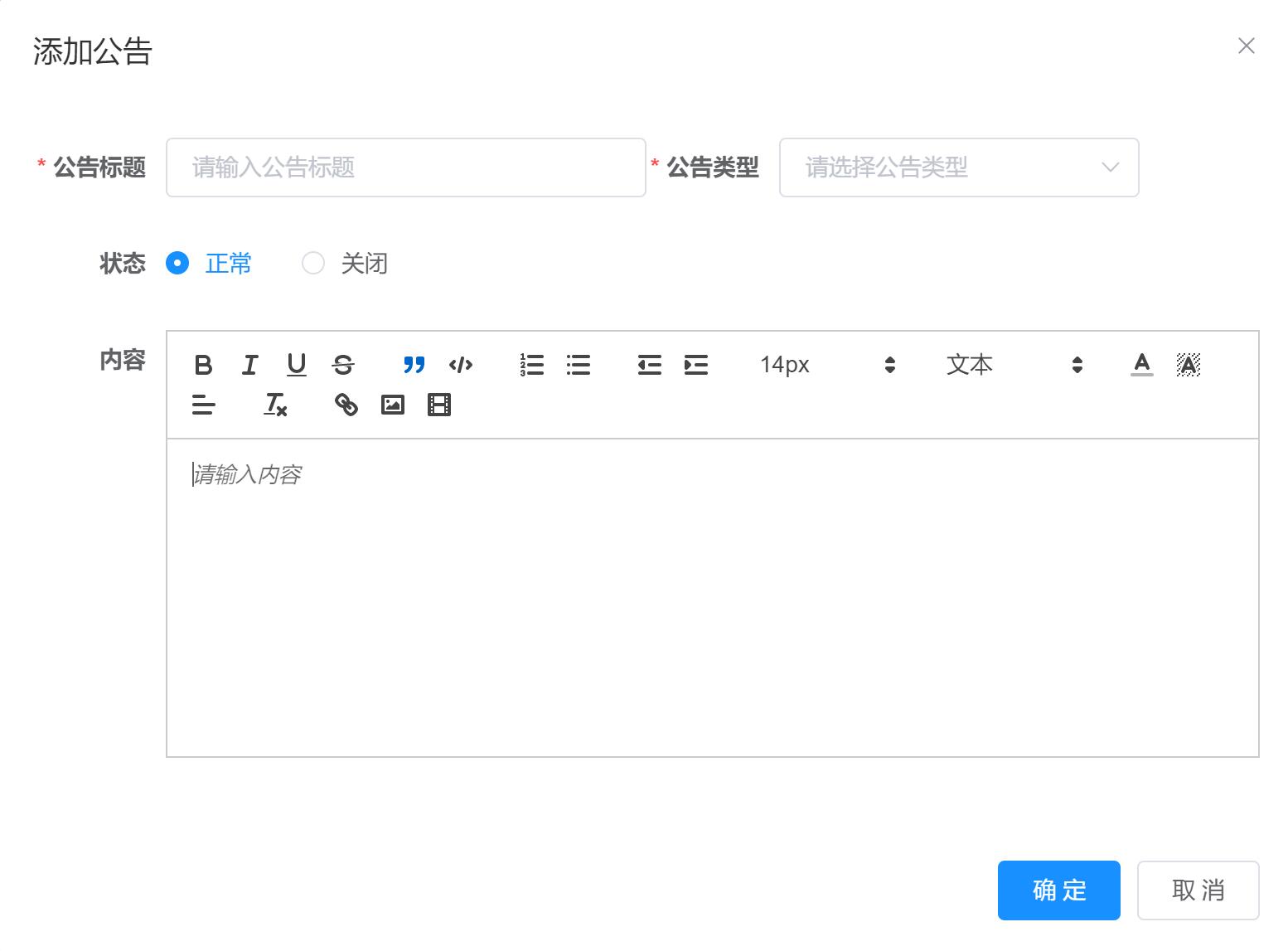Image resolution: width=1288 pixels, height=951 pixels.
Task: Increase the text indent
Action: [x=695, y=365]
